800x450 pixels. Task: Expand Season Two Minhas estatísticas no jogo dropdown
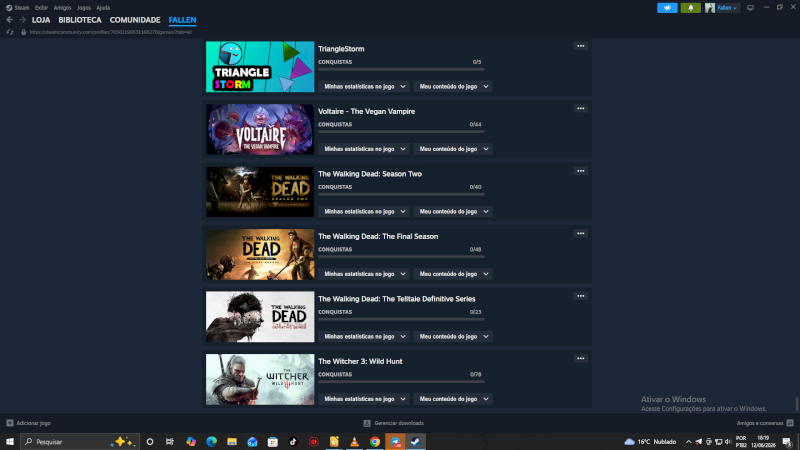[364, 211]
